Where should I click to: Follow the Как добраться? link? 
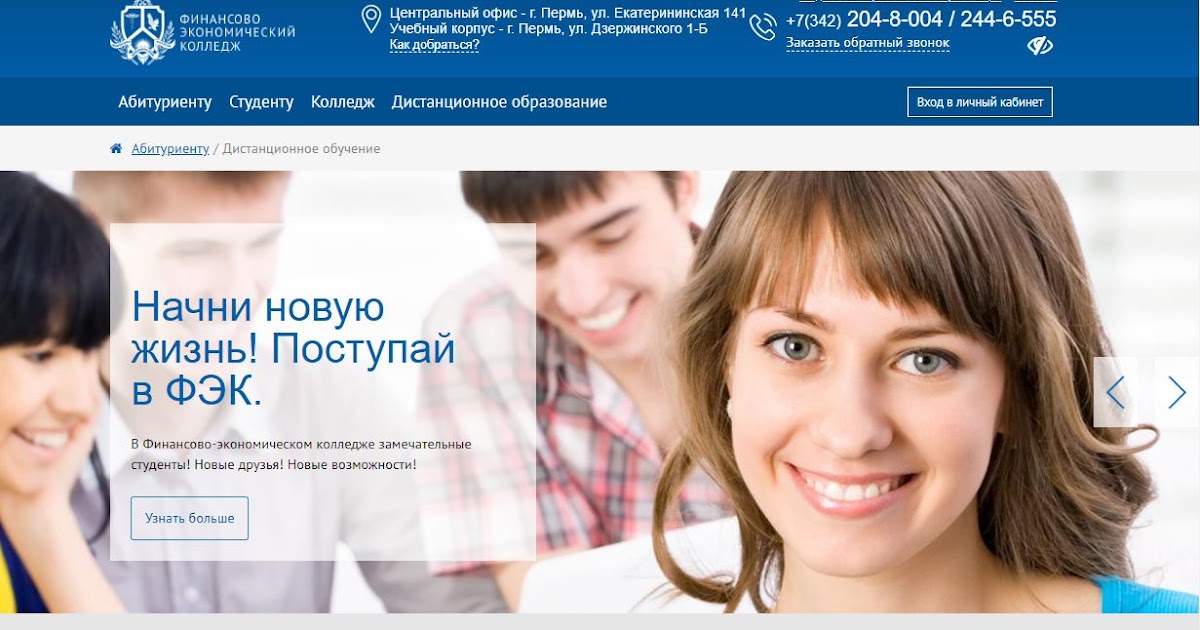(x=434, y=44)
